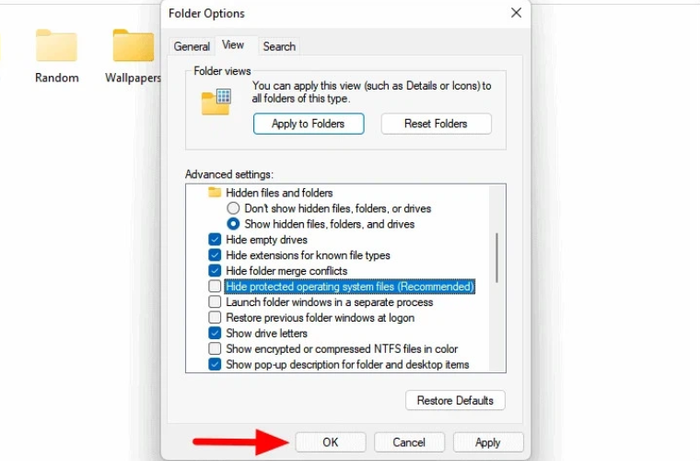Screen dimensions: 700x461
Task: Open the Wallpapers folder icon
Action: (x=133, y=45)
